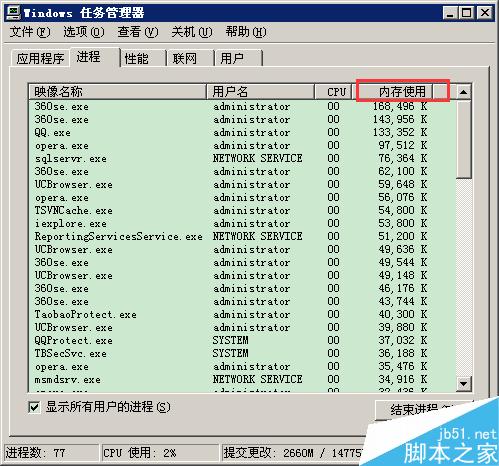
Task: Select the sqlservr.exe process
Action: click(x=242, y=158)
